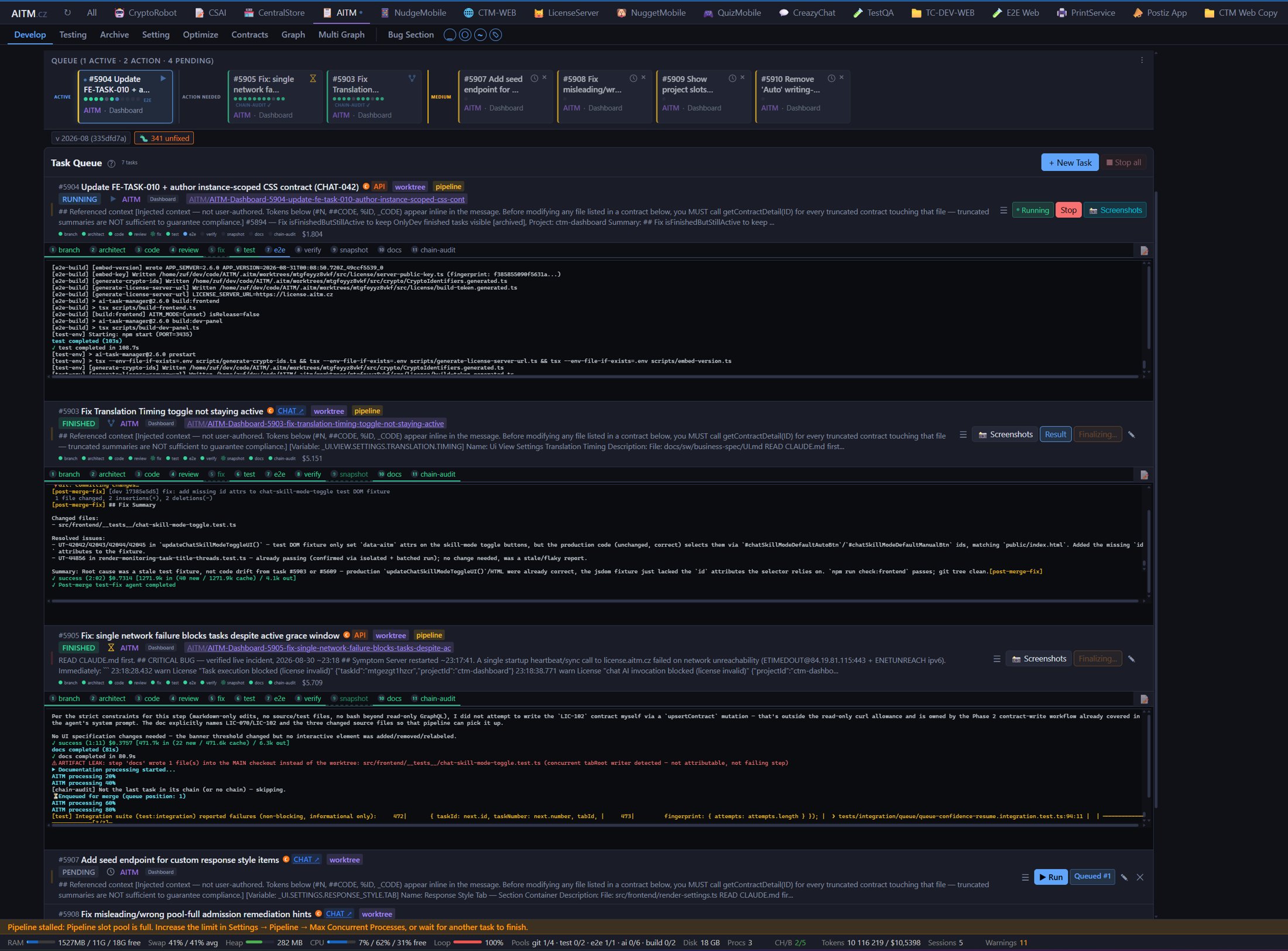
Task: Click the hourglass icon on queue card #5905
Action: 313,78
